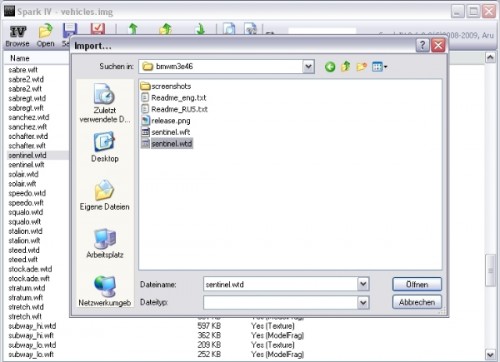Image resolution: width=500 pixels, height=362 pixels.
Task: Open Netzwerkumgebung shortcut
Action: tap(105, 291)
